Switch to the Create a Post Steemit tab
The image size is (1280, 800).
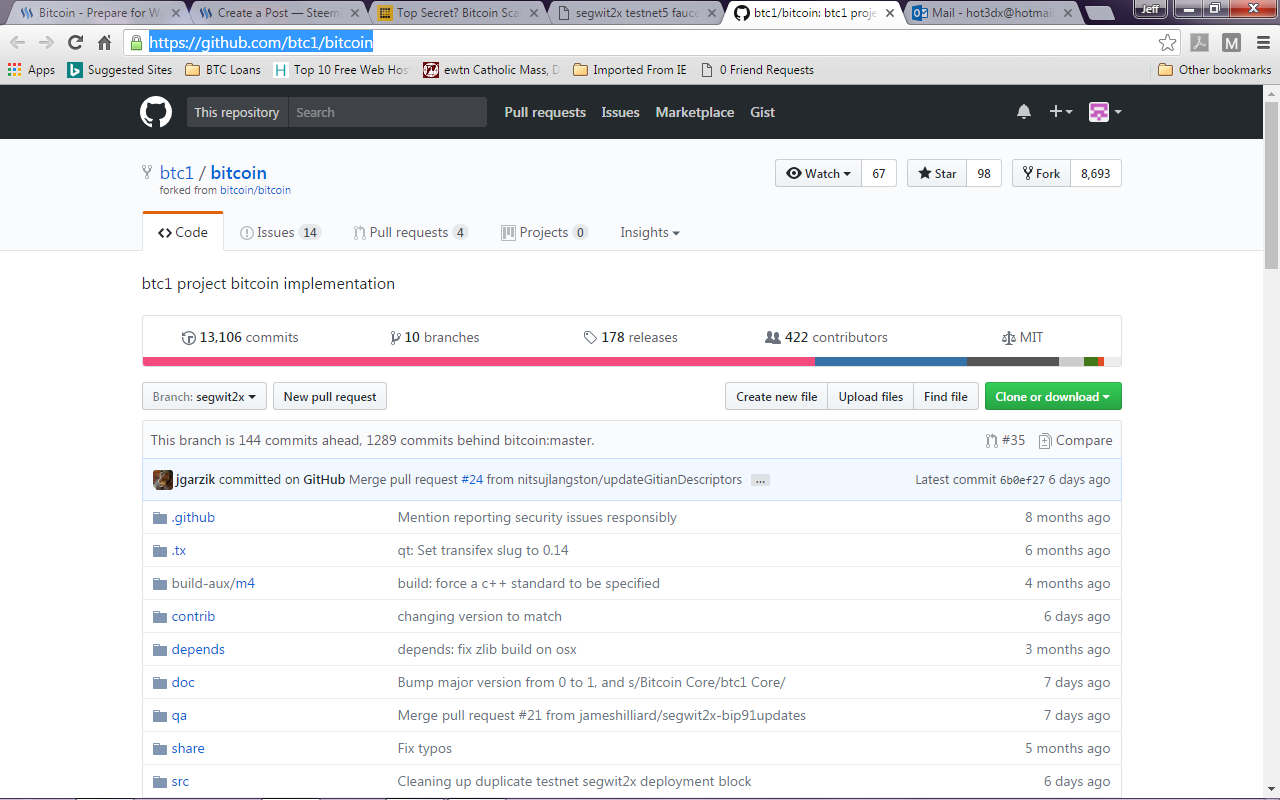[x=277, y=13]
